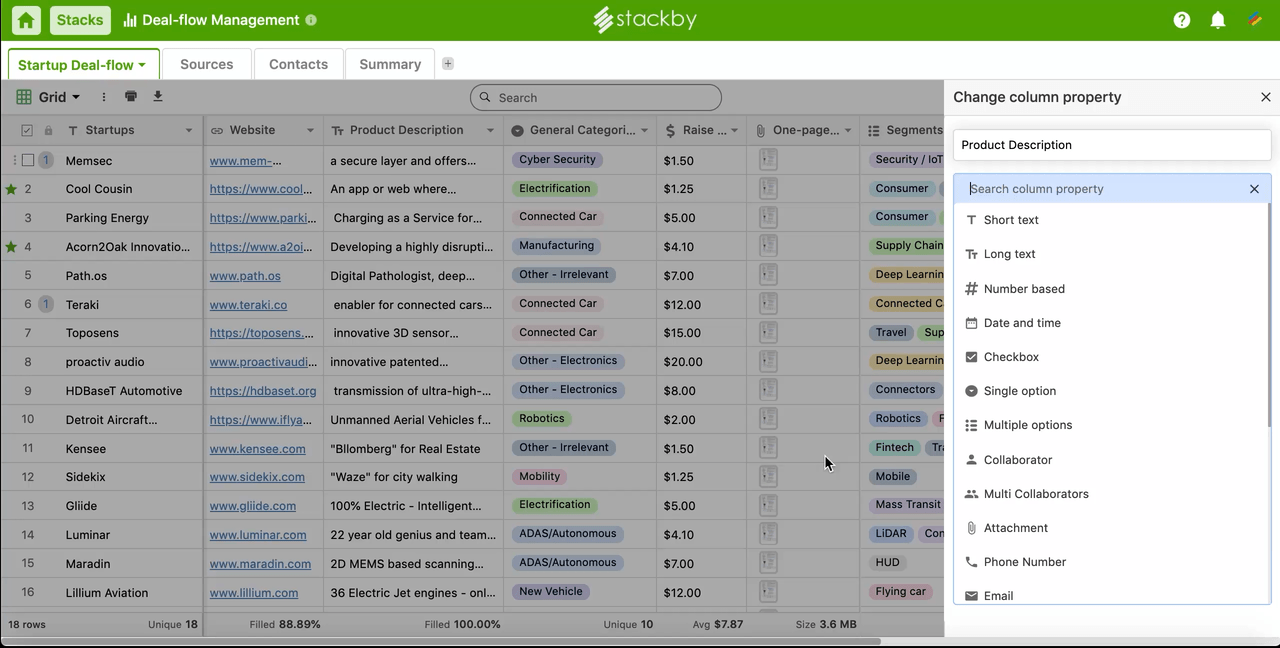Open www.luminar.com website link
The image size is (1280, 648).
click(x=258, y=535)
